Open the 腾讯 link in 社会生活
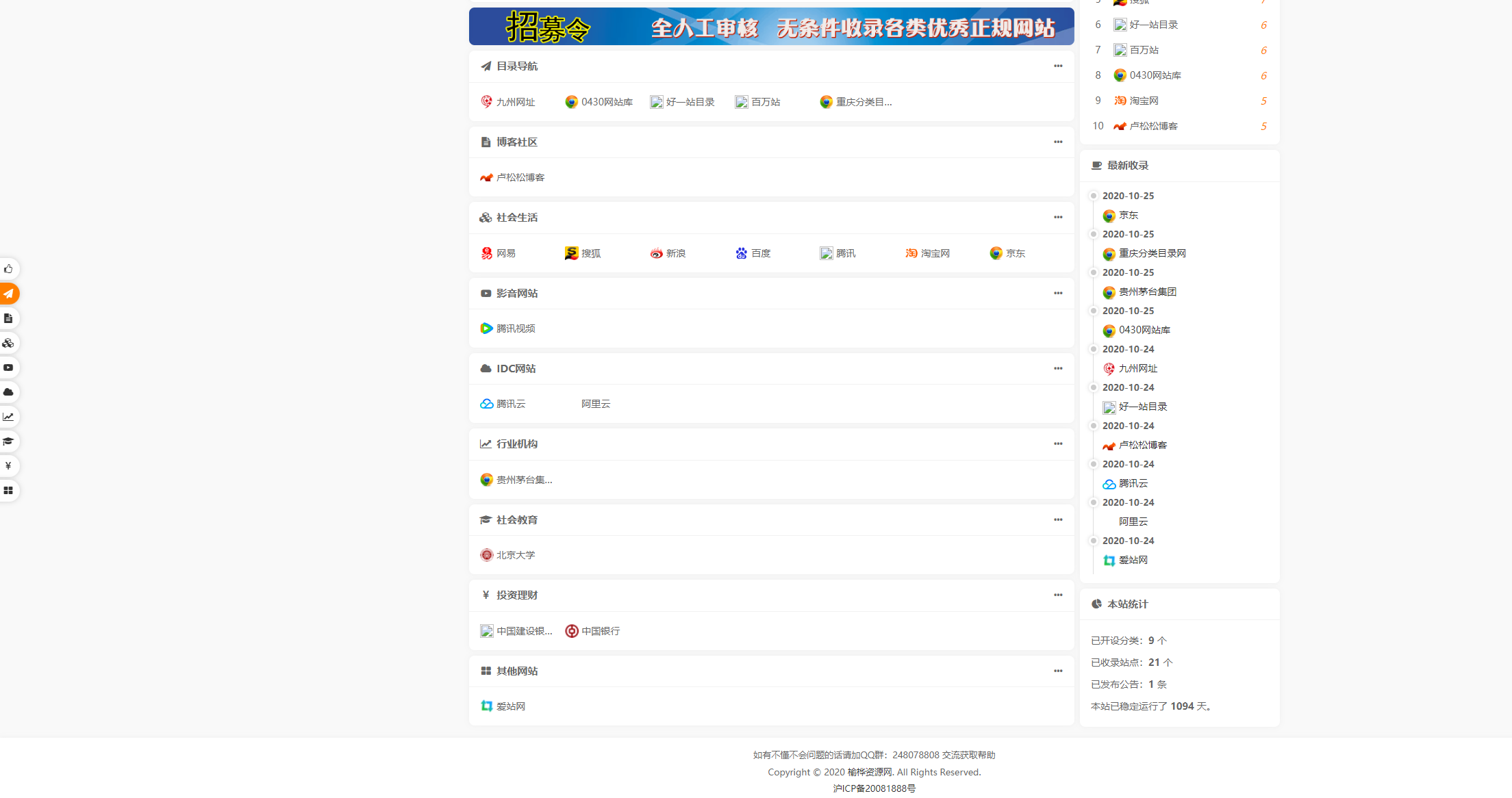This screenshot has width=1512, height=798. [x=837, y=253]
